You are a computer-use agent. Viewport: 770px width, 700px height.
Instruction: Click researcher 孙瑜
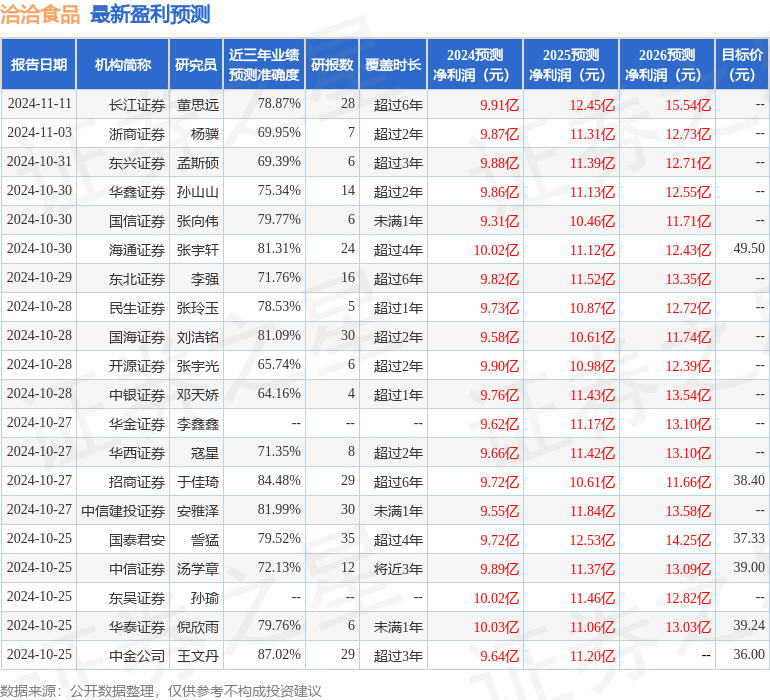[x=205, y=597]
